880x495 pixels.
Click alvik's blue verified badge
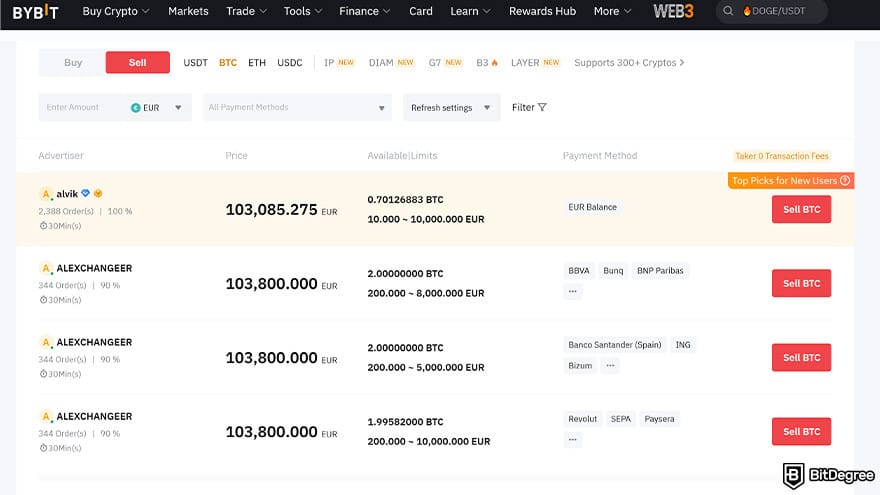click(85, 193)
